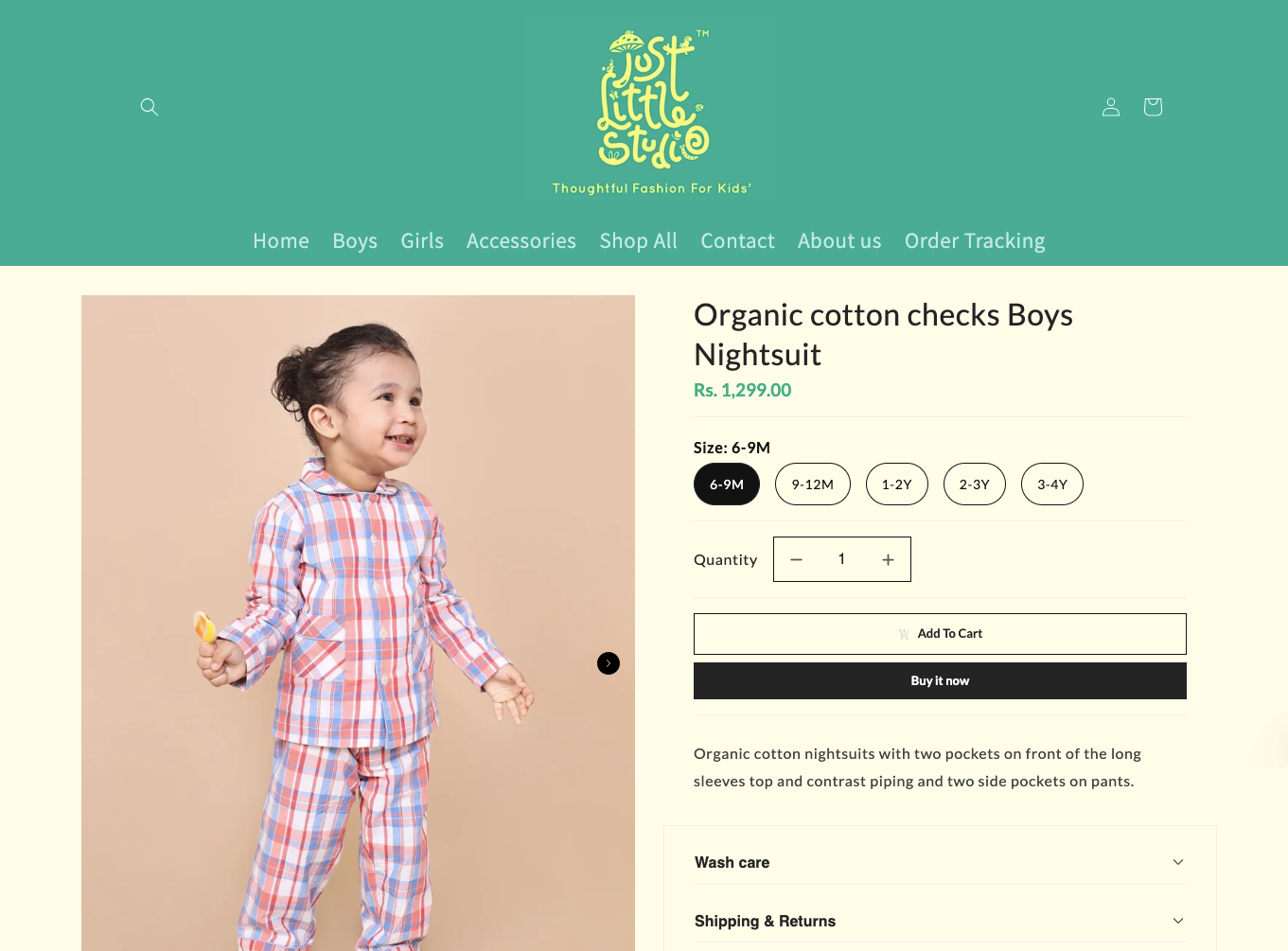Expand Shipping & Returns section
This screenshot has height=951, width=1288.
940,921
